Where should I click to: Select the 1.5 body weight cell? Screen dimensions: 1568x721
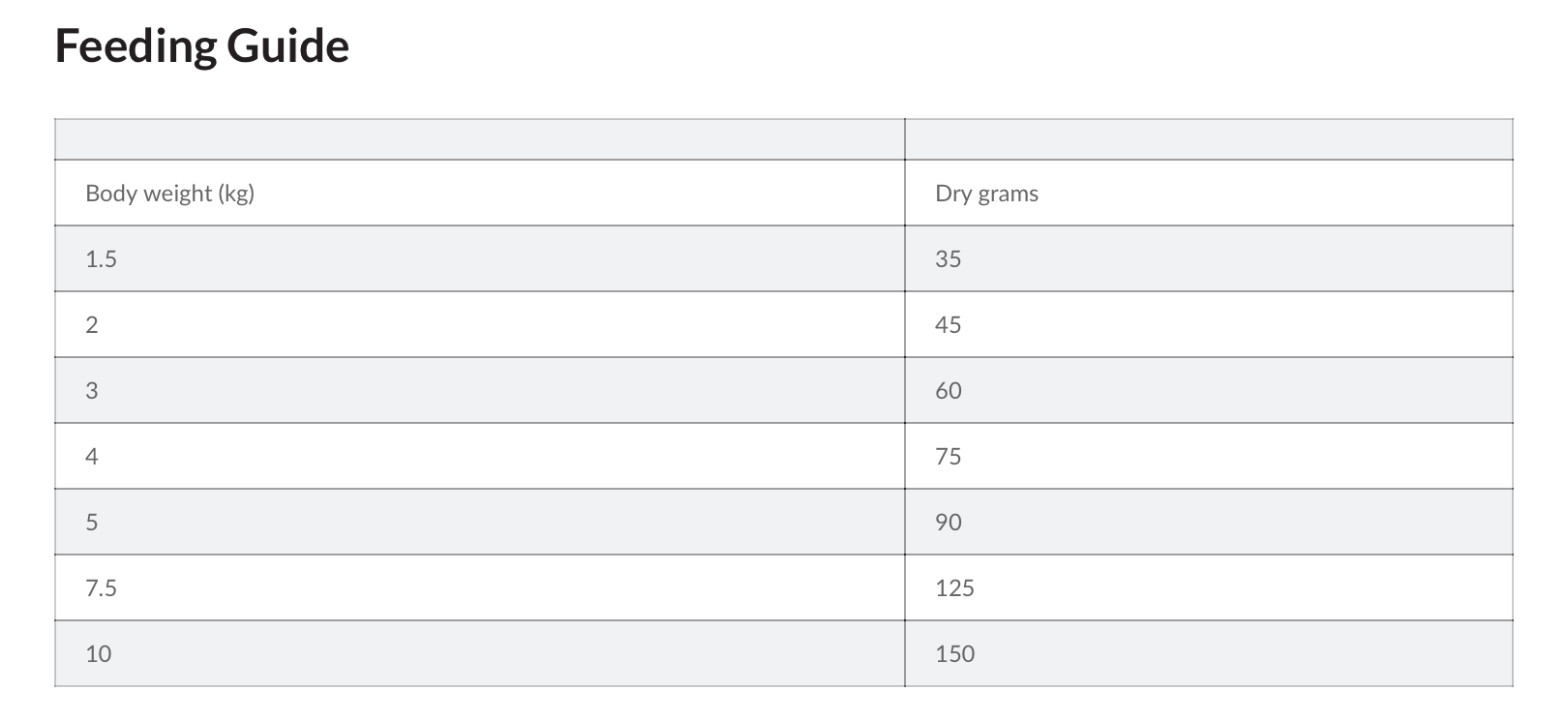[x=101, y=259]
